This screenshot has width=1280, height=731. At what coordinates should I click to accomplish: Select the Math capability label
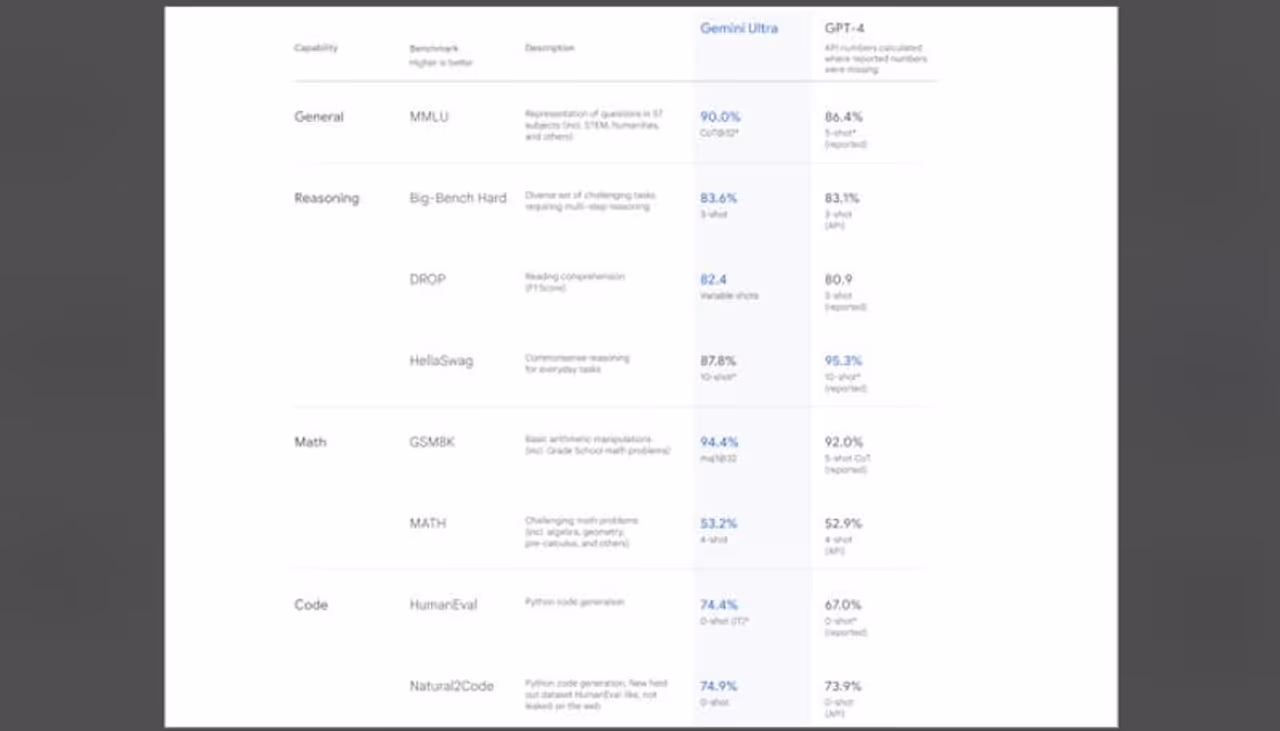pos(310,442)
